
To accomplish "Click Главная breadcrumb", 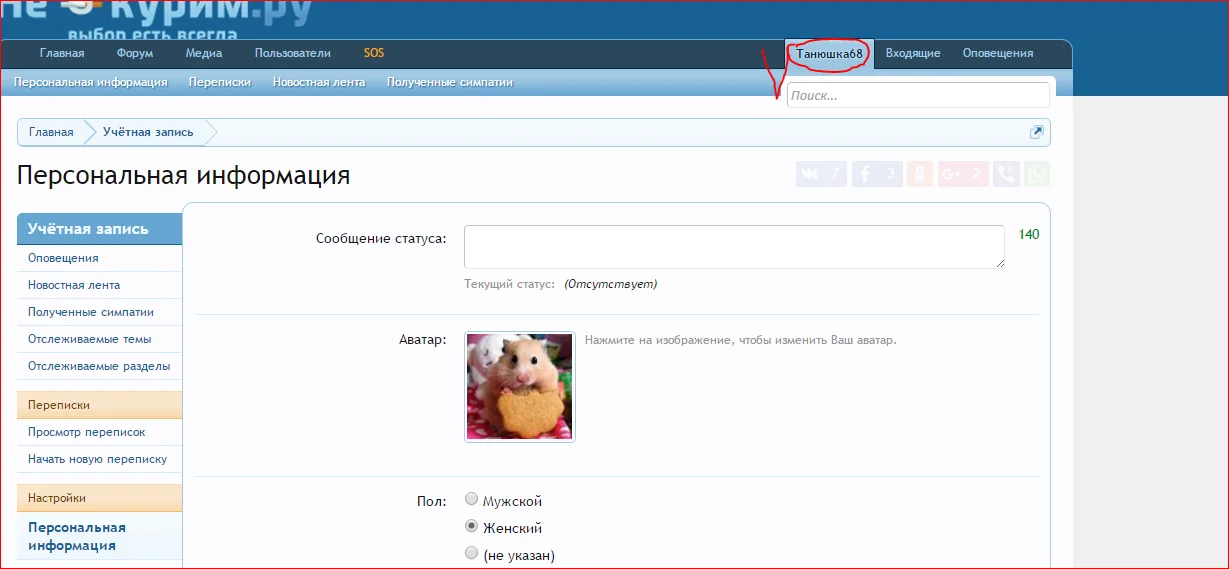I will click(x=51, y=132).
